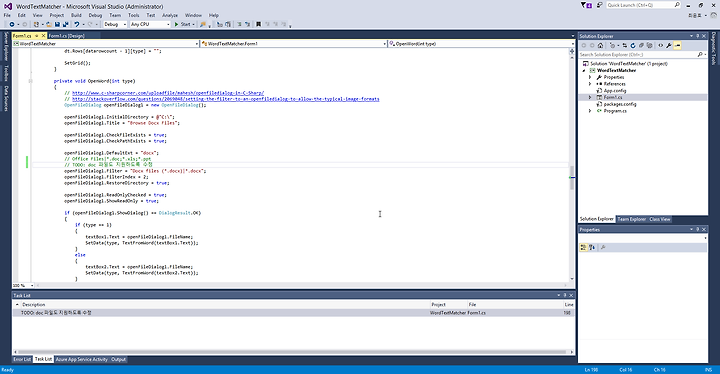Open Any CPU platform dropdown
Viewport: 720px width, 374px height.
[150, 24]
